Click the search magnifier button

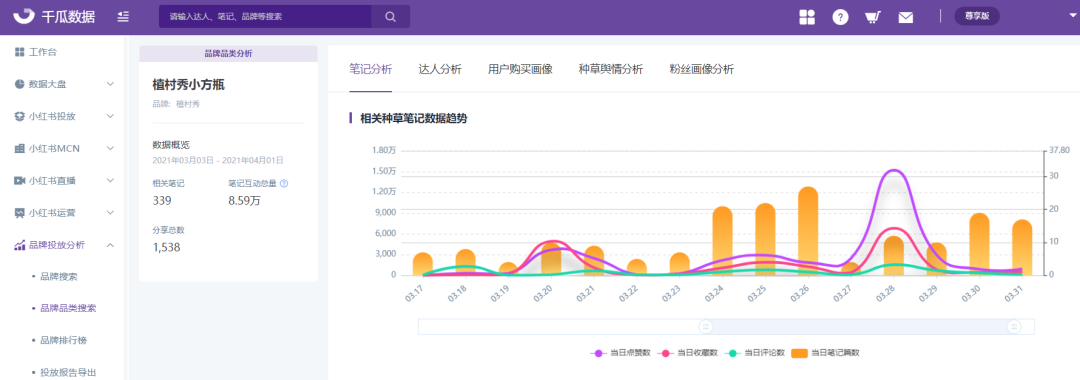point(391,17)
